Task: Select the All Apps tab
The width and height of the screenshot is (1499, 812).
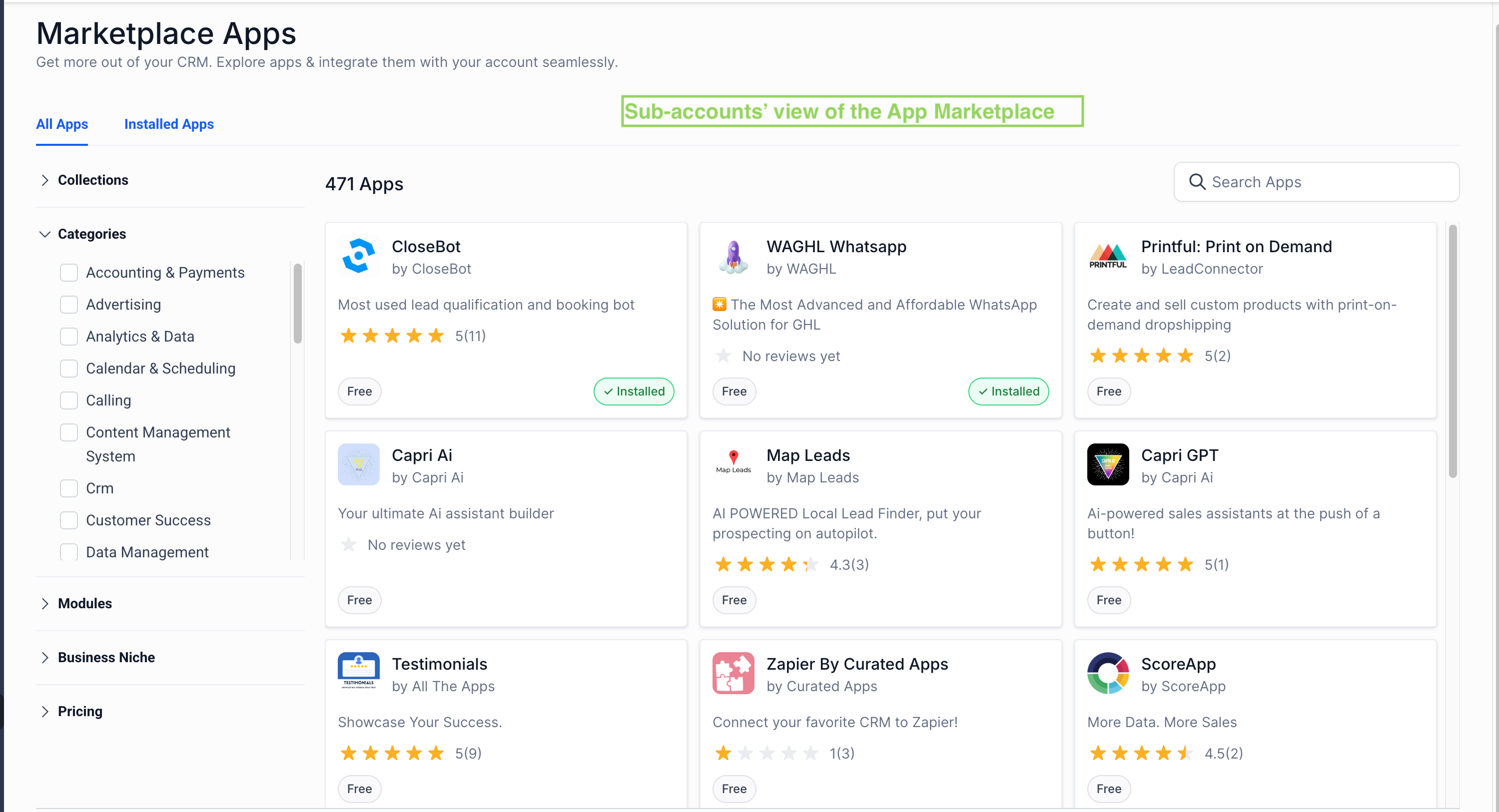Action: [x=61, y=124]
